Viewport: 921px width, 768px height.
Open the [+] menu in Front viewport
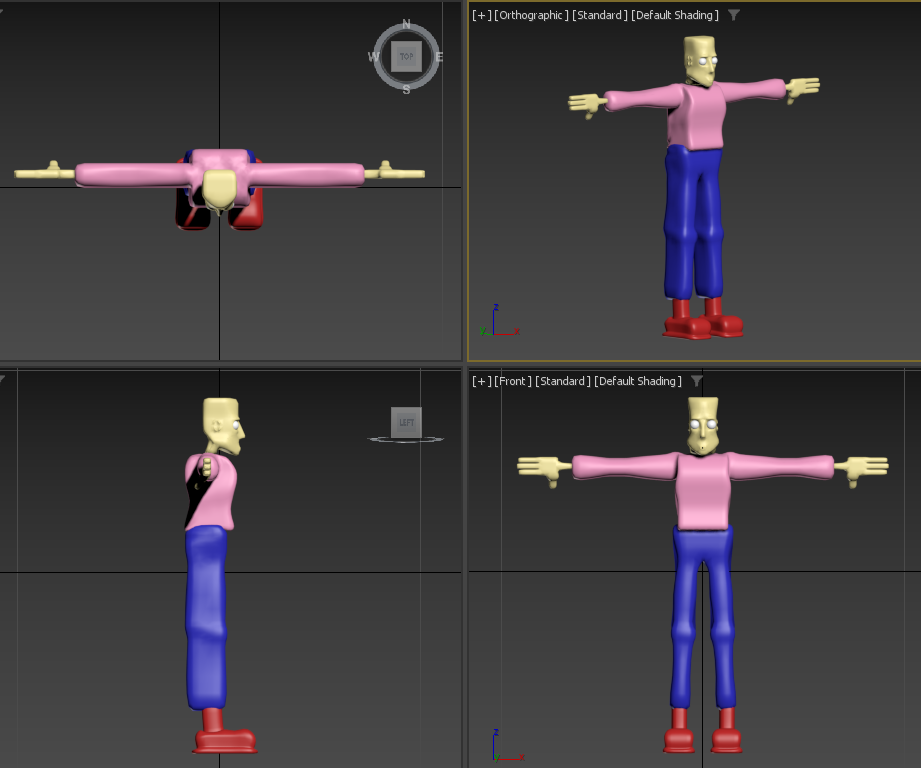coord(481,381)
